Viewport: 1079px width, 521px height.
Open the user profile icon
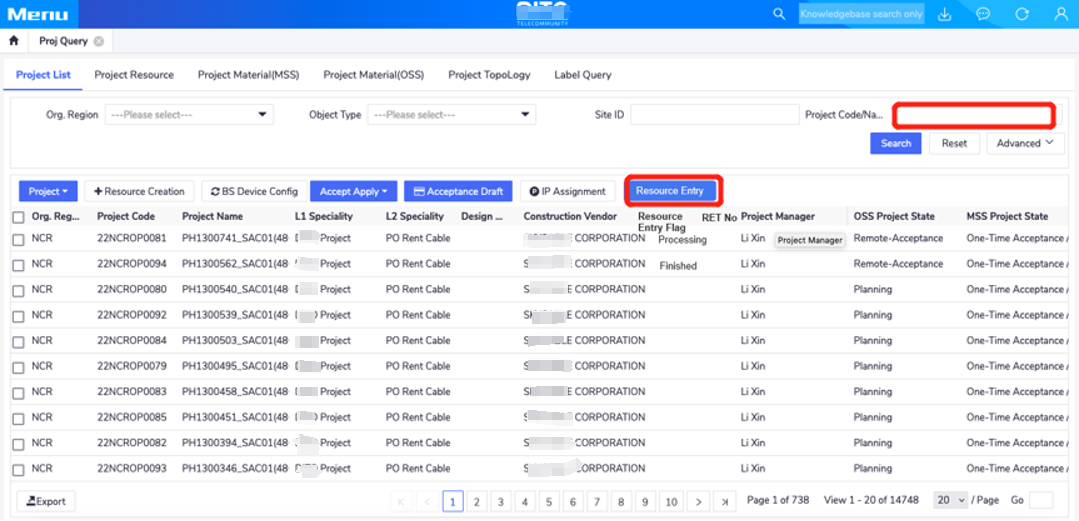(1060, 14)
